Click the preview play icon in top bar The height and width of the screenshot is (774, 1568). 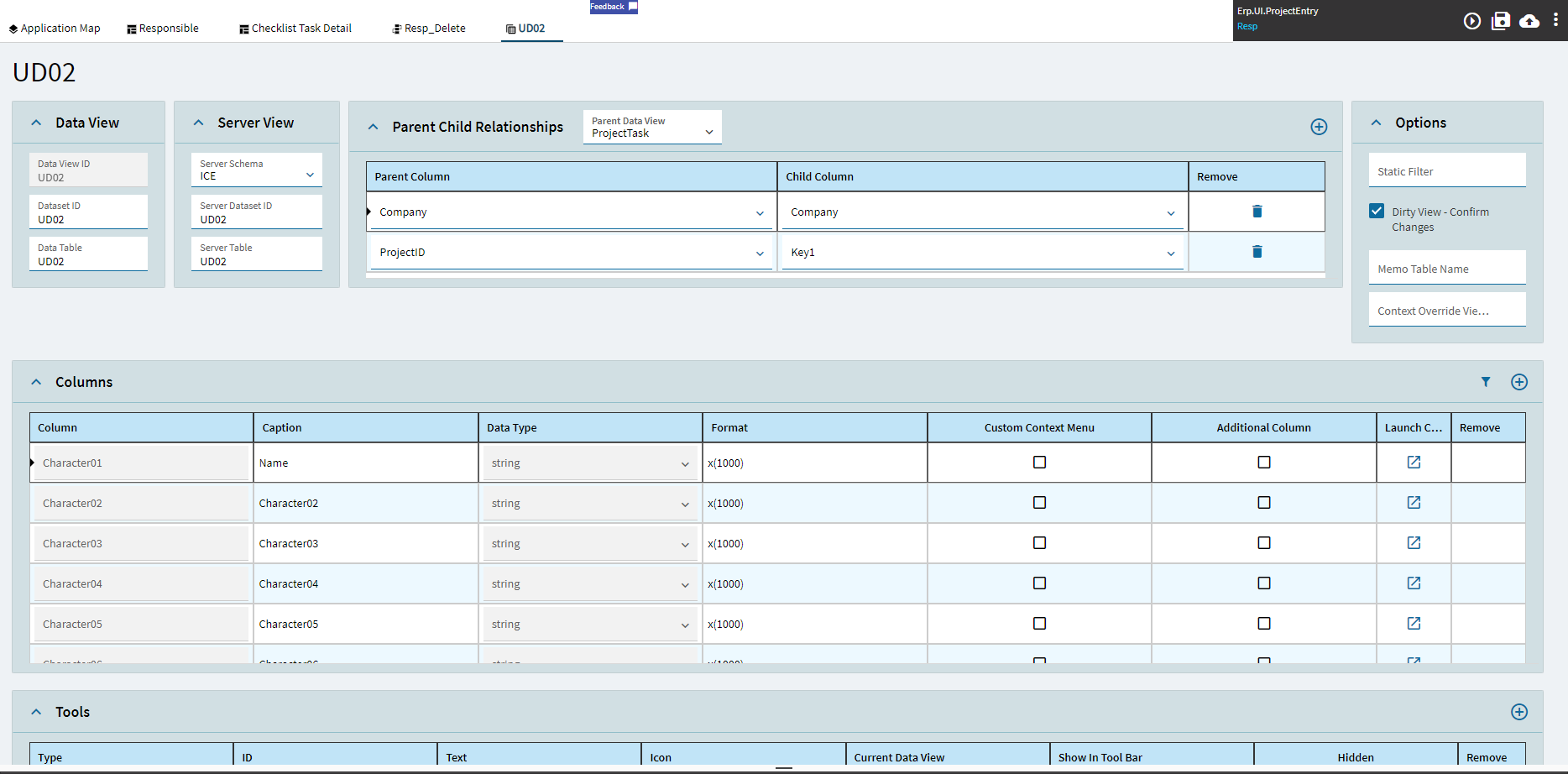(x=1472, y=21)
